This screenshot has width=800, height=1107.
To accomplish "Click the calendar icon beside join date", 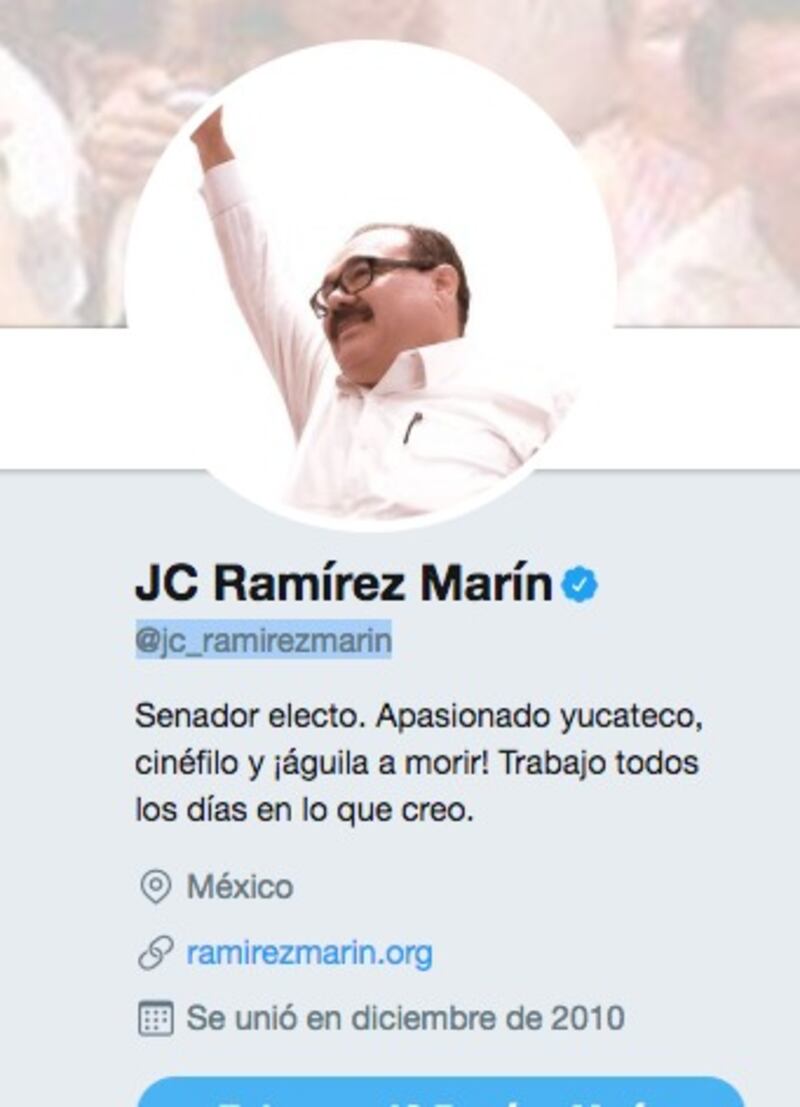I will [155, 1018].
